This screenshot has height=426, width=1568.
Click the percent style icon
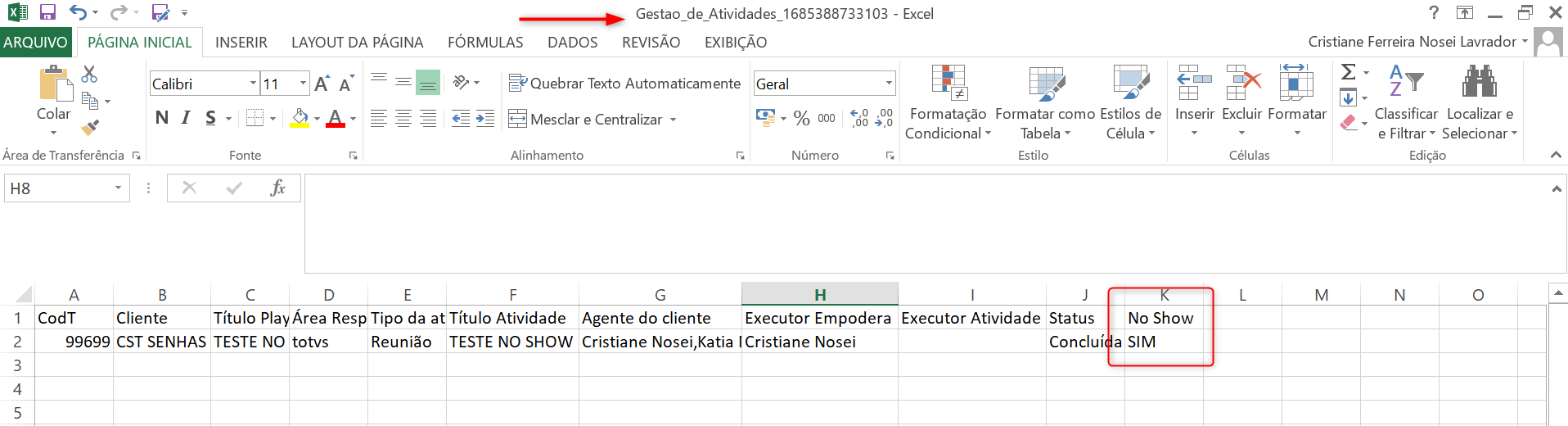801,119
